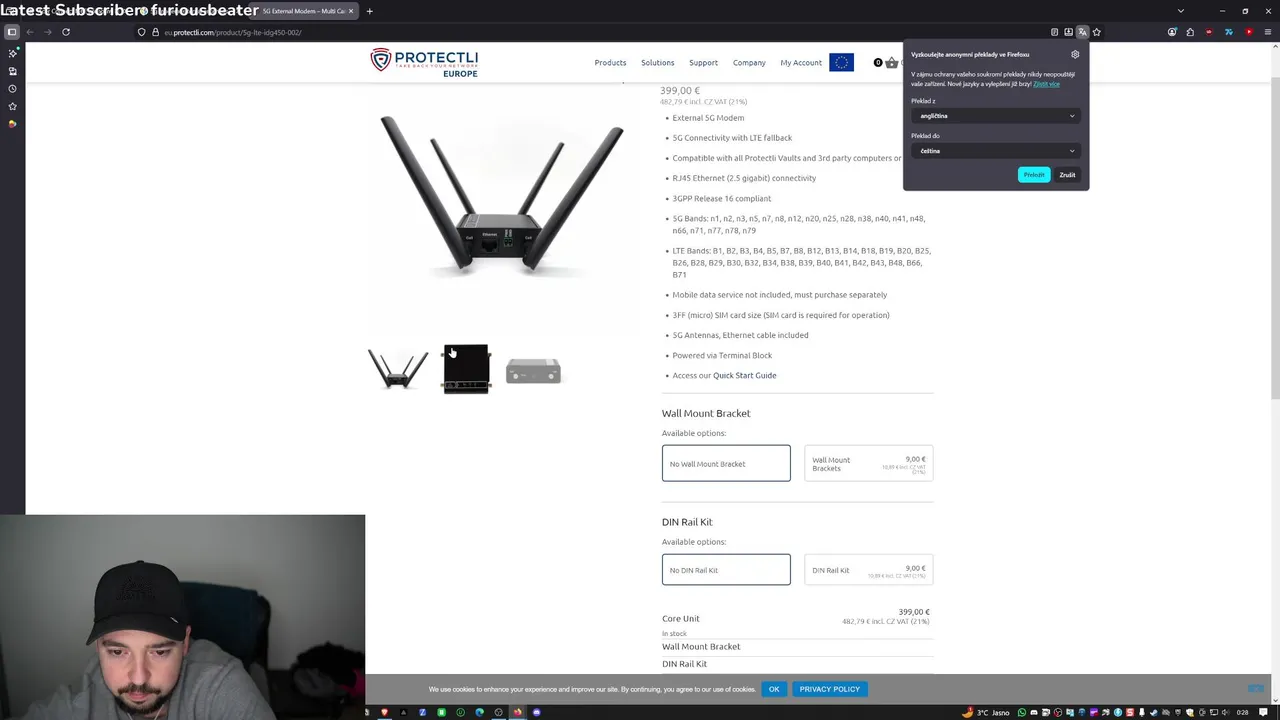Open the weather widget showing 3°C Jasno
Viewport: 1280px width, 720px height.
pyautogui.click(x=986, y=712)
